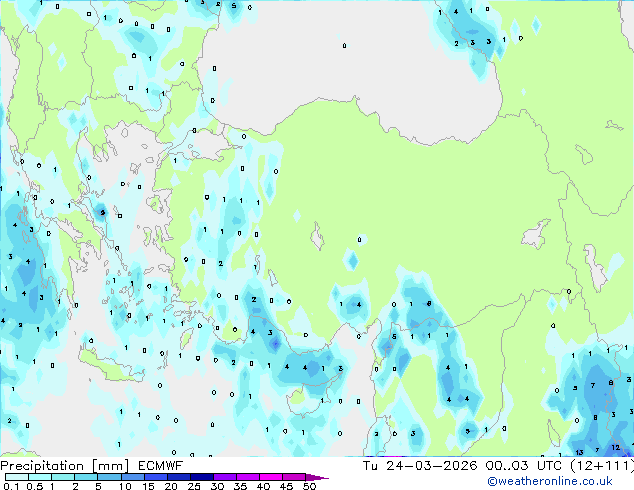
Task: Click the 30–35 mm purple swatch
Action: pos(224,477)
